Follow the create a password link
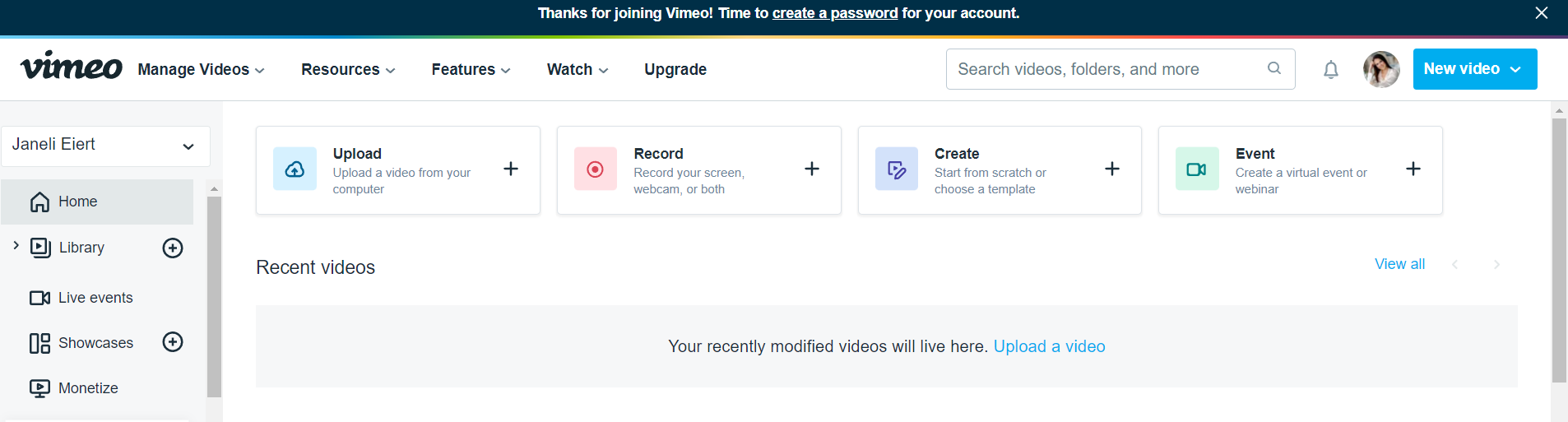Image resolution: width=1568 pixels, height=422 pixels. (834, 13)
